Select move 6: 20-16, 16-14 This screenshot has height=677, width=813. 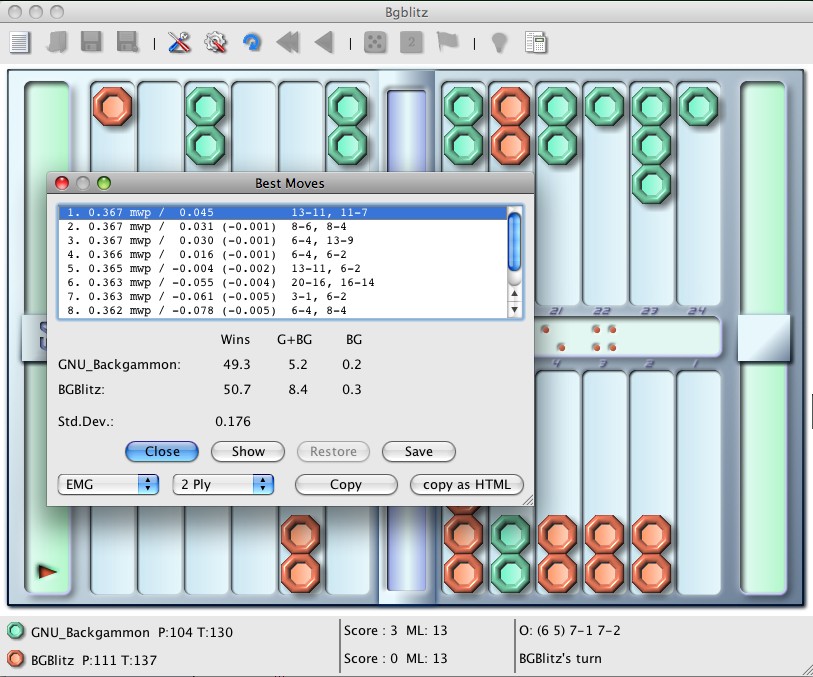283,283
